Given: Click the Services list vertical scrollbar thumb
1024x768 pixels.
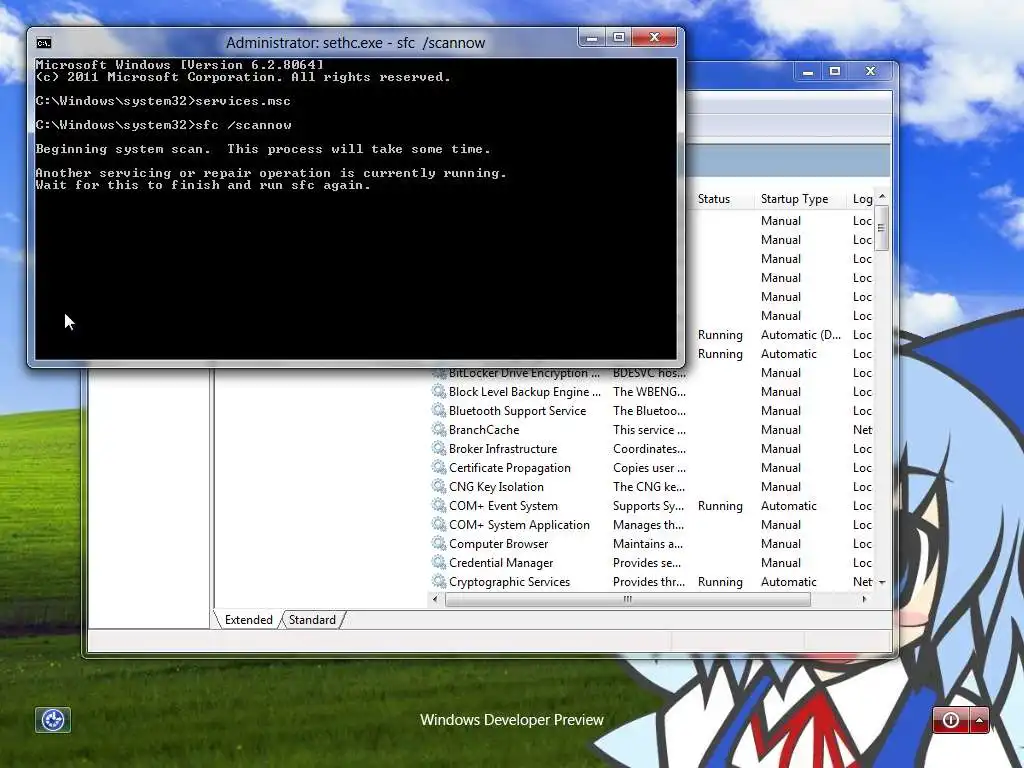Looking at the screenshot, I should pos(882,228).
